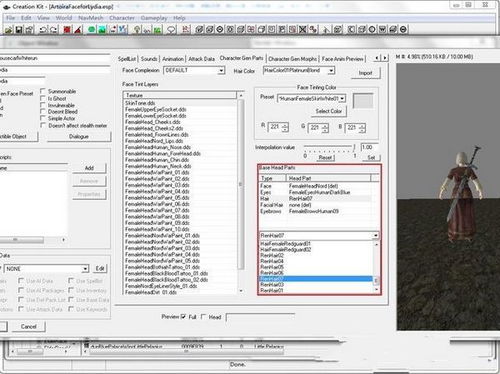This screenshot has height=374, width=500.
Task: Click the Redo arrow toolbar icon
Action: pyautogui.click(x=54, y=30)
